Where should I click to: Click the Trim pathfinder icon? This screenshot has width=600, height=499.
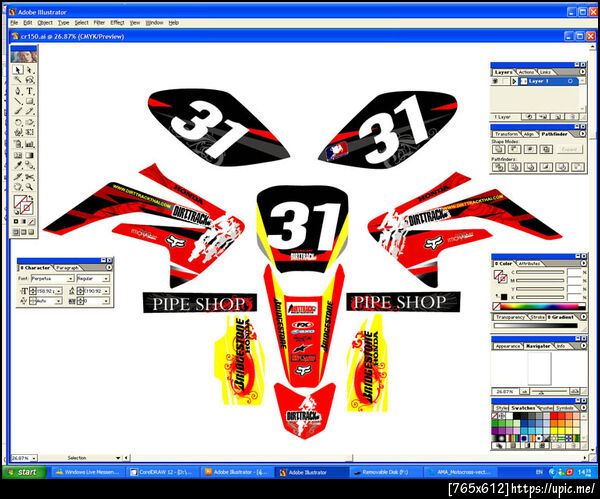coord(515,167)
